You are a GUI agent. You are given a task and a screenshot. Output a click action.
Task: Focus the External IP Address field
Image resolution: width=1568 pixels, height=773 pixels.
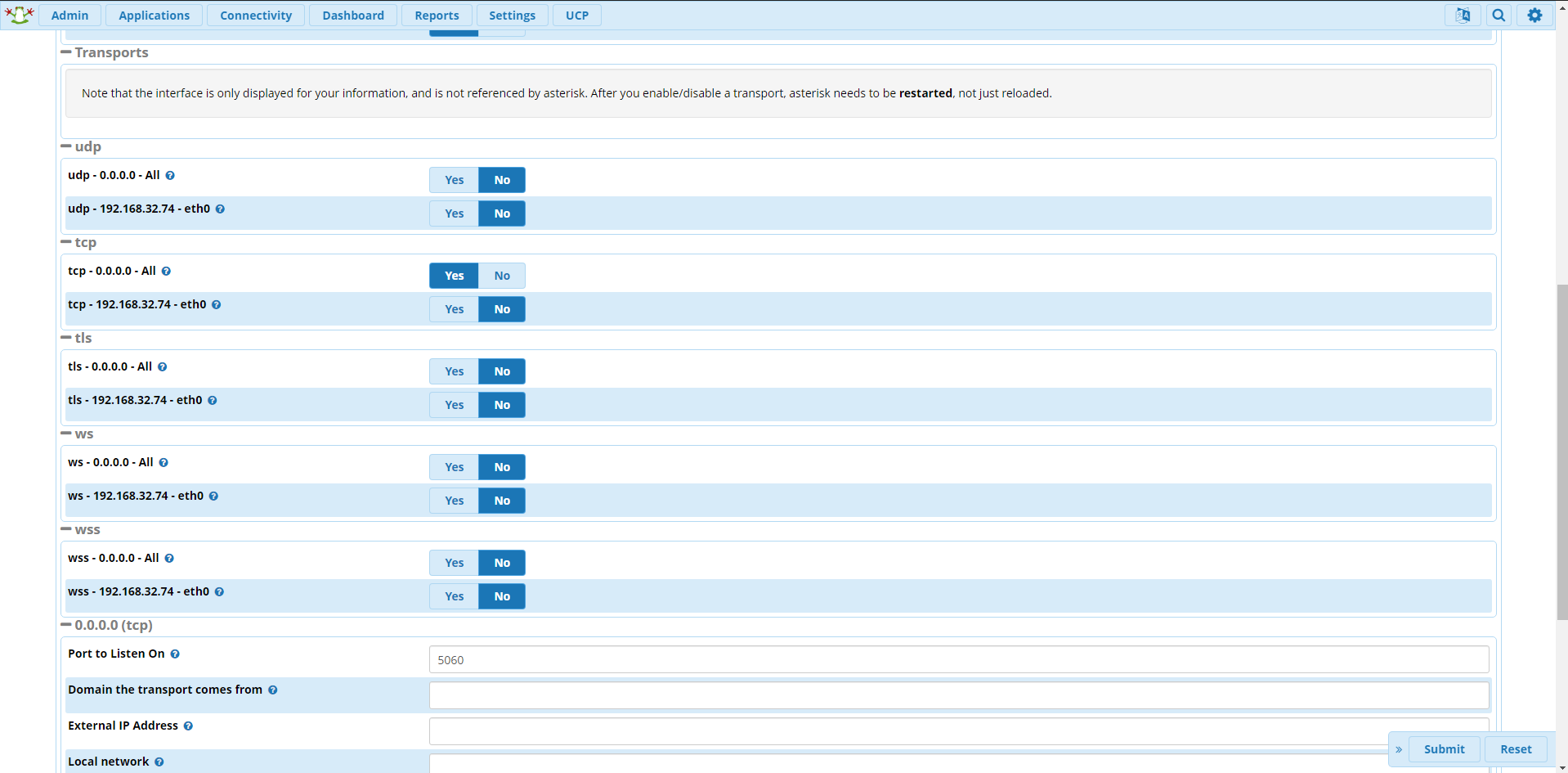click(x=959, y=731)
